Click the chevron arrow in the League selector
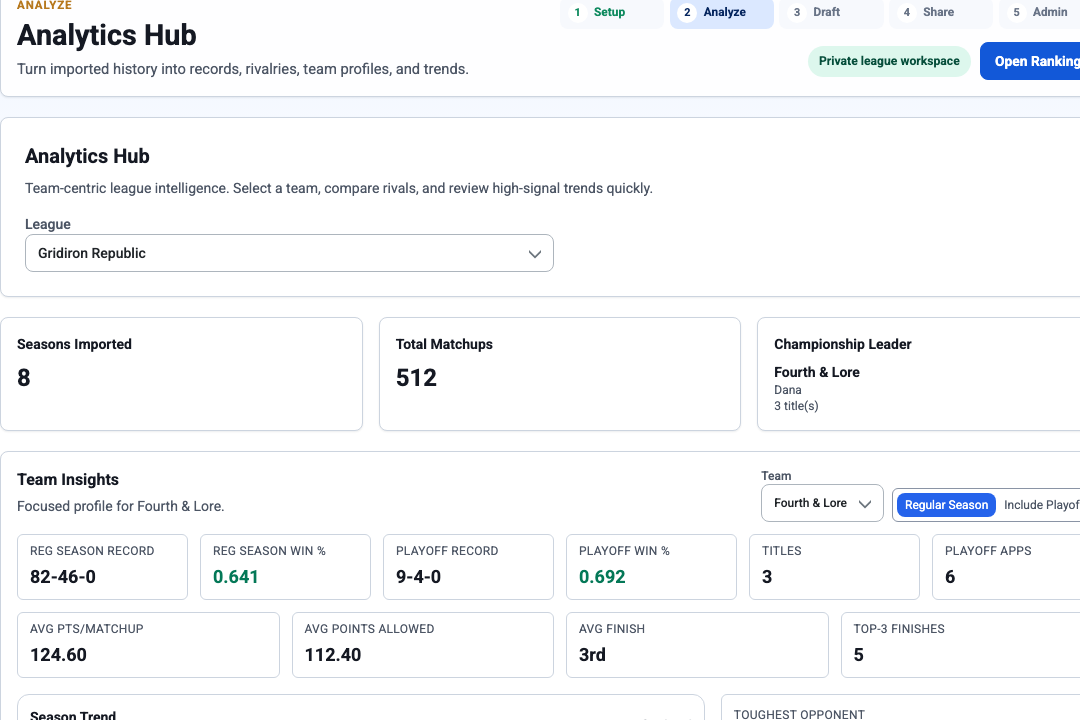The height and width of the screenshot is (720, 1080). point(534,254)
